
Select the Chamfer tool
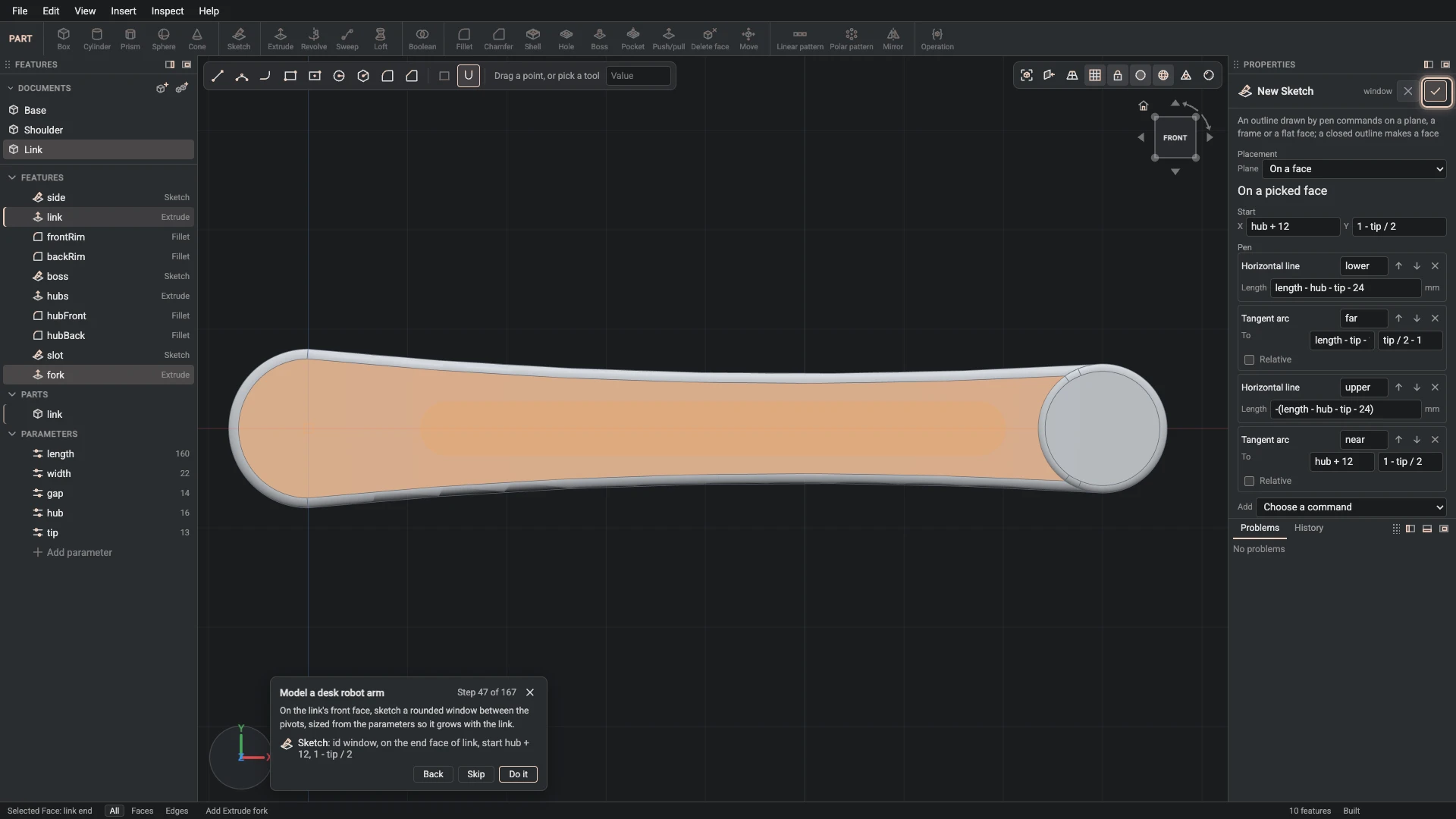[498, 39]
